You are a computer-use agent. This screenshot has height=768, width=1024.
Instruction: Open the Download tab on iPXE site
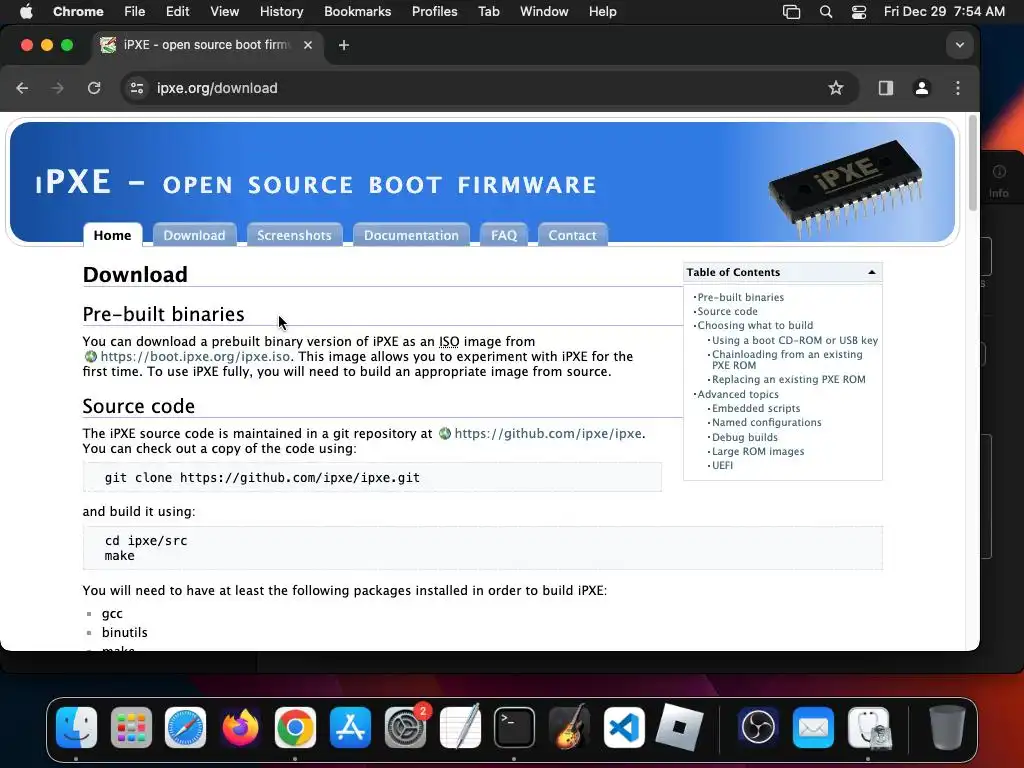tap(194, 235)
